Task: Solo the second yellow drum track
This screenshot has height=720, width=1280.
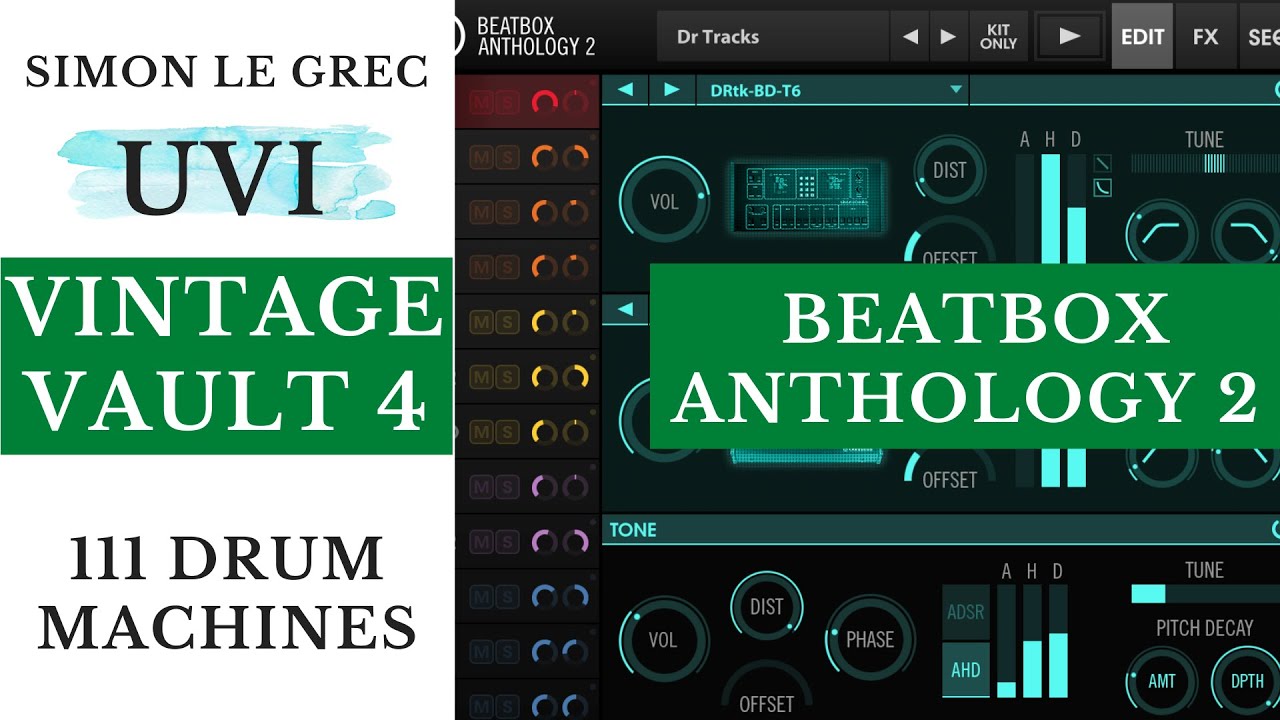Action: [x=507, y=377]
